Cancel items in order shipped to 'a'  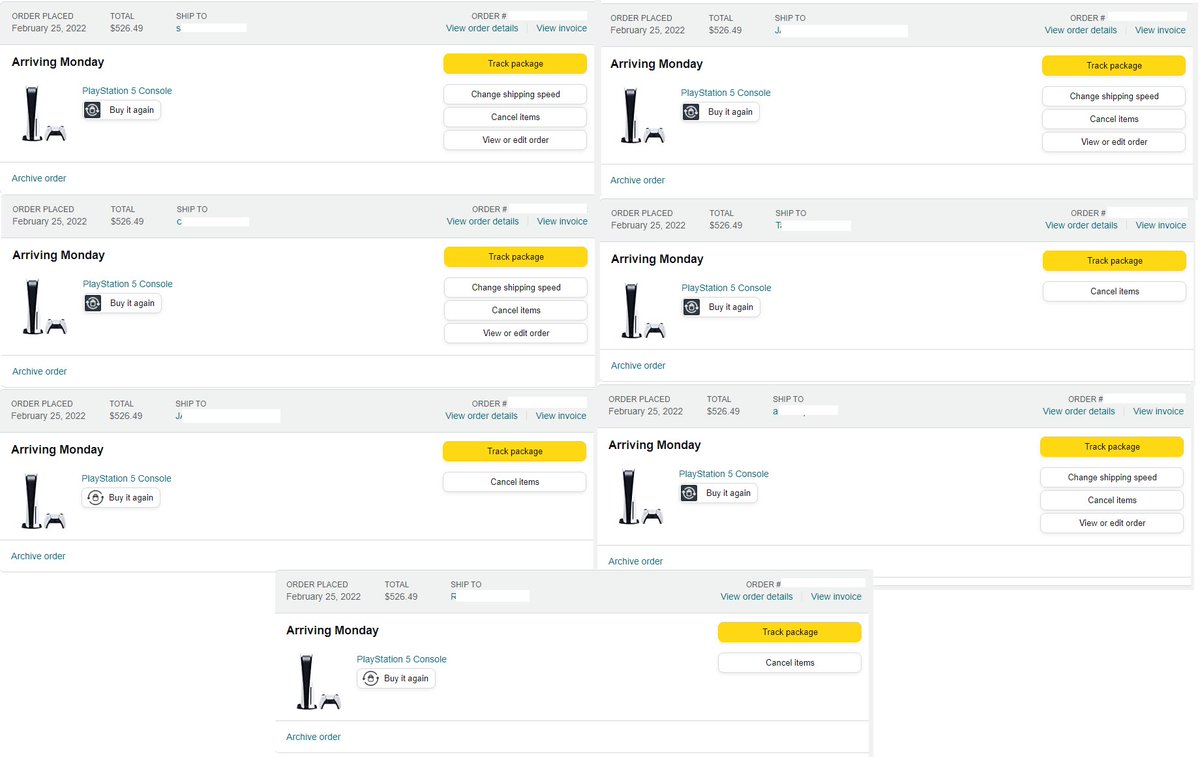(x=1112, y=500)
